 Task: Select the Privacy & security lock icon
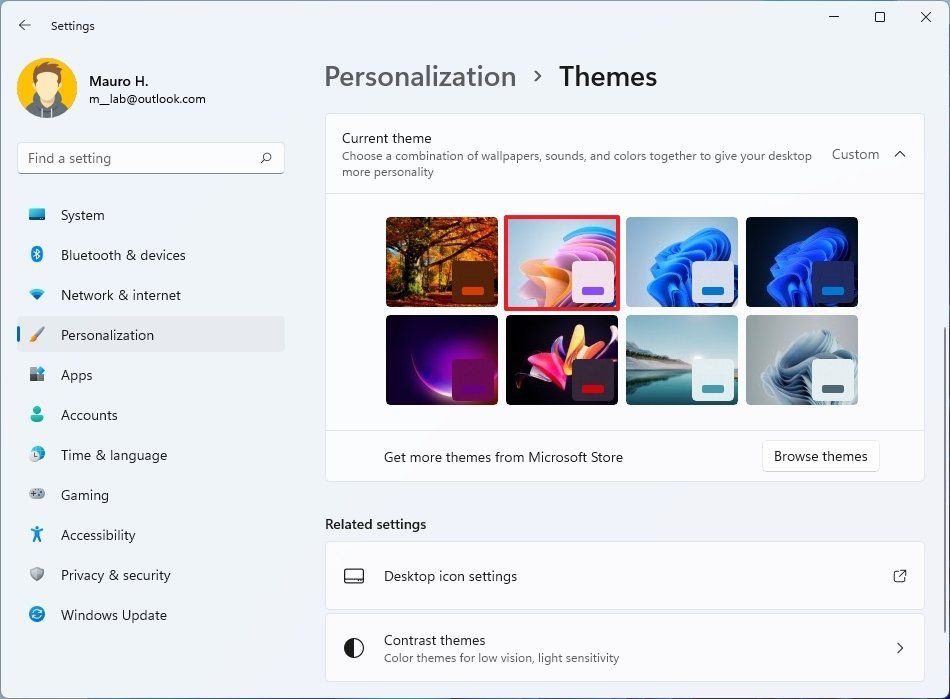coord(37,575)
